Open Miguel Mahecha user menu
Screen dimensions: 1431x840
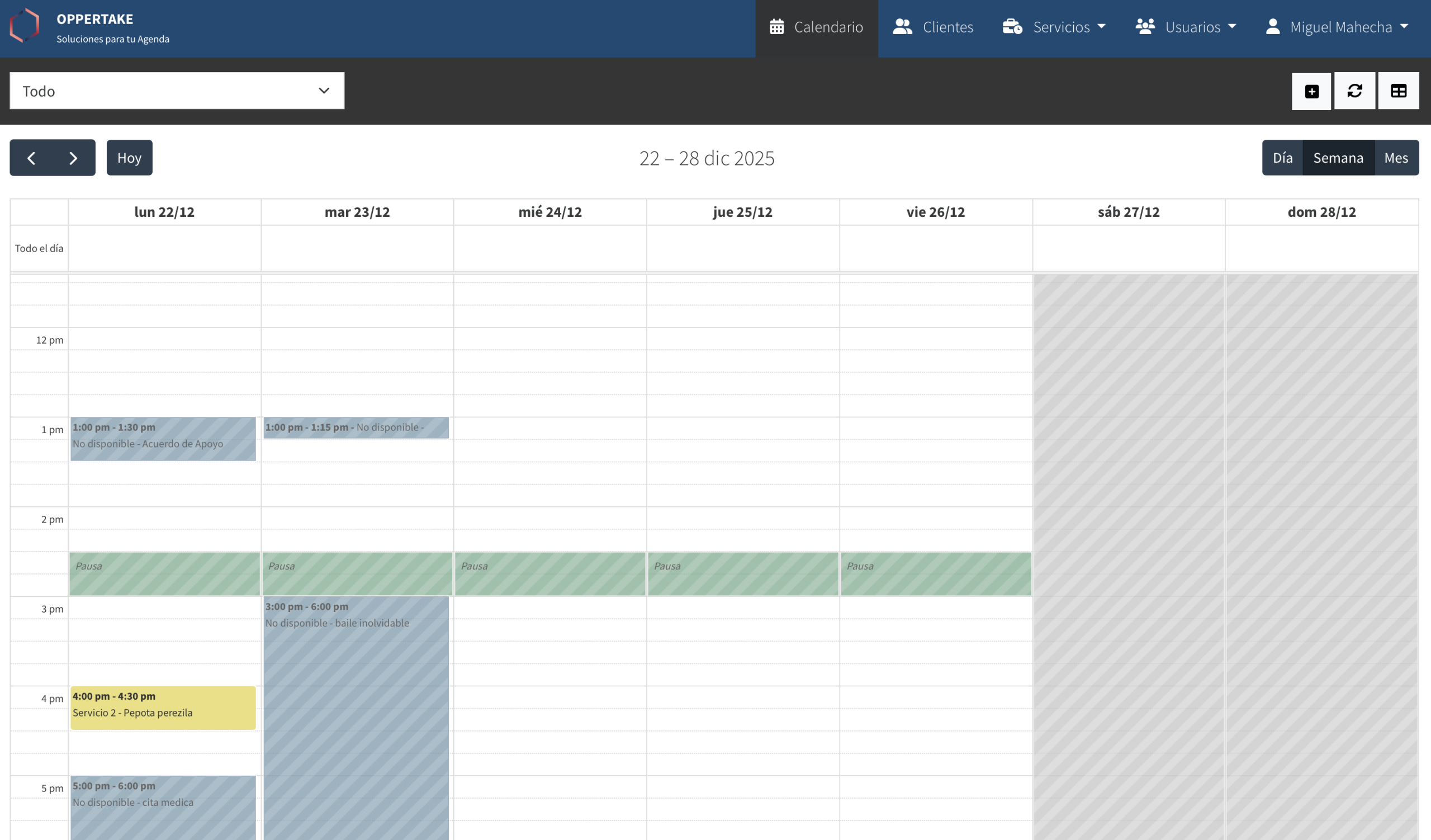click(x=1337, y=27)
